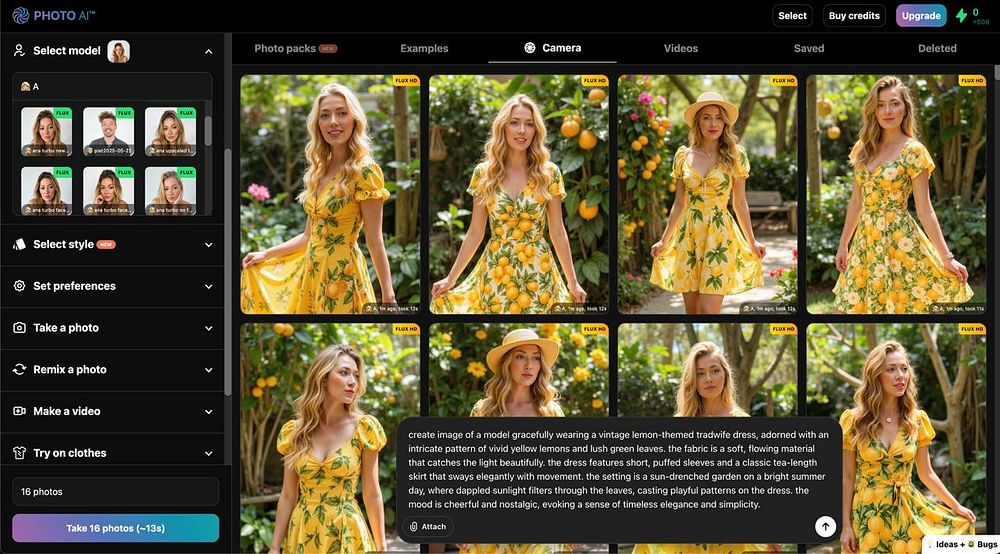Click the Take 16 photos button
The width and height of the screenshot is (1000, 554).
click(x=115, y=528)
